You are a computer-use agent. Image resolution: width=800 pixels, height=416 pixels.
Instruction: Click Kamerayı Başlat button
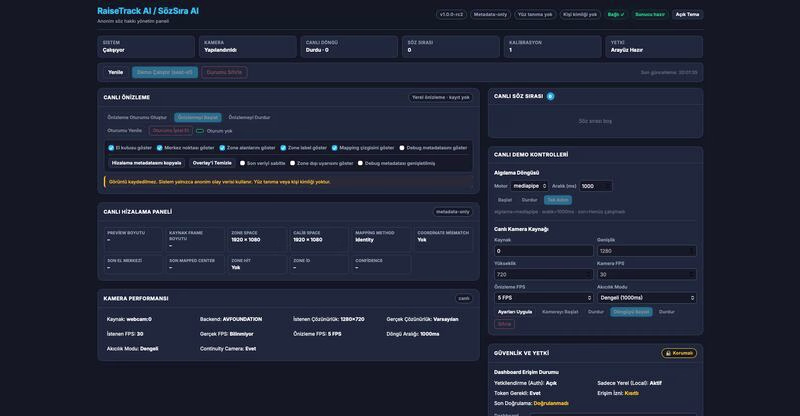tap(560, 312)
